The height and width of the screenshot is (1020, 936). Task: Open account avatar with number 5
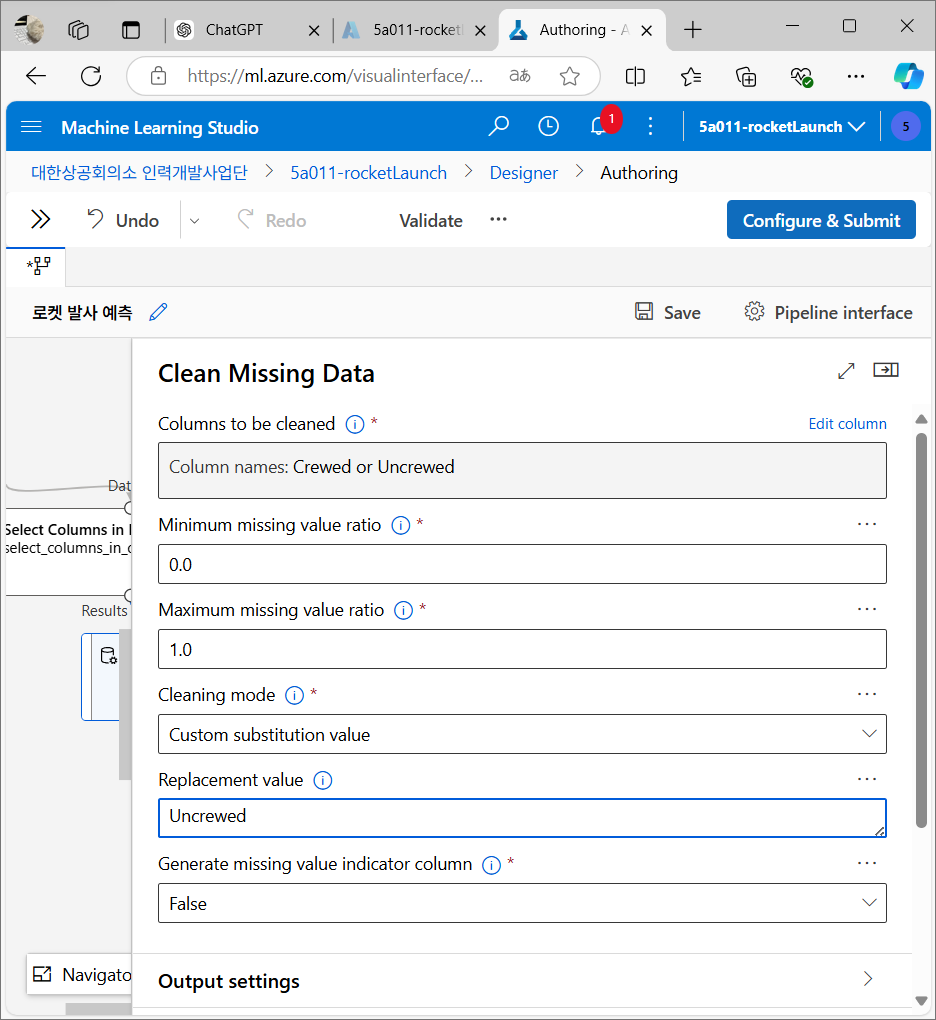[905, 126]
